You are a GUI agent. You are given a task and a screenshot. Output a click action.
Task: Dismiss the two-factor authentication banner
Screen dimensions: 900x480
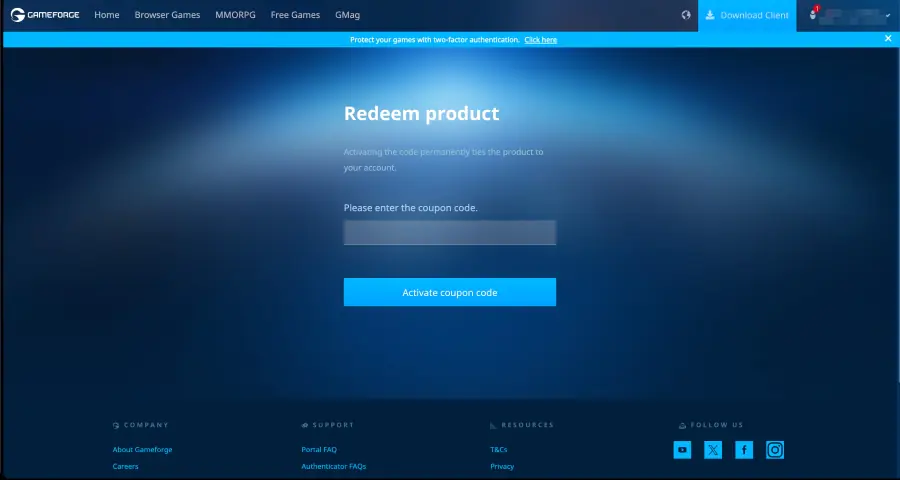coord(888,38)
